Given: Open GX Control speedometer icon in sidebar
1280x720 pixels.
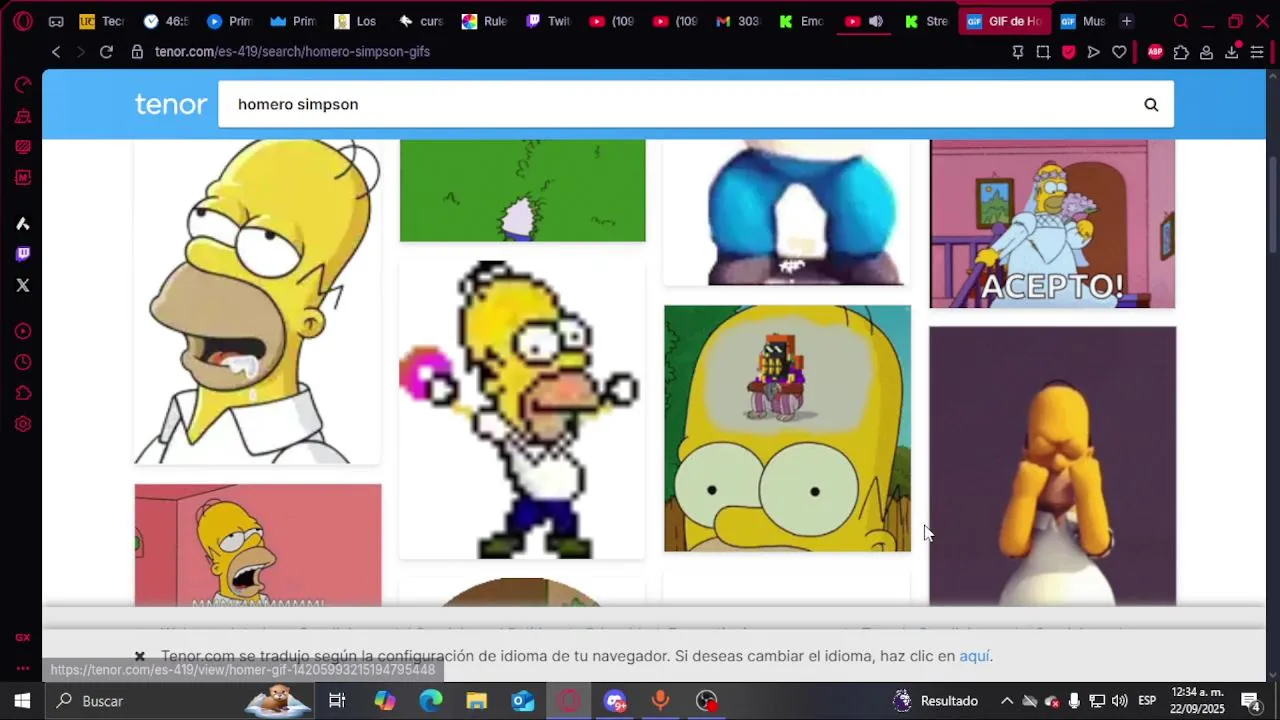Looking at the screenshot, I should [22, 84].
